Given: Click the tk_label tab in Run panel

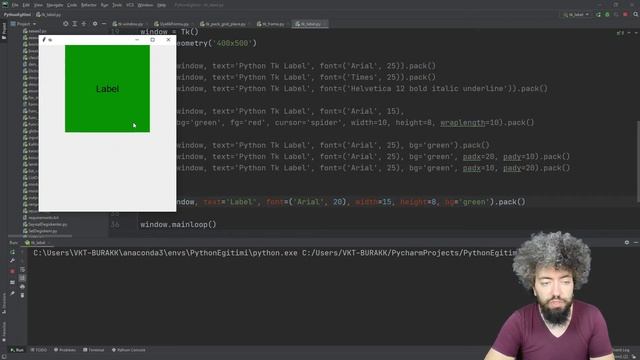Looking at the screenshot, I should [38, 243].
